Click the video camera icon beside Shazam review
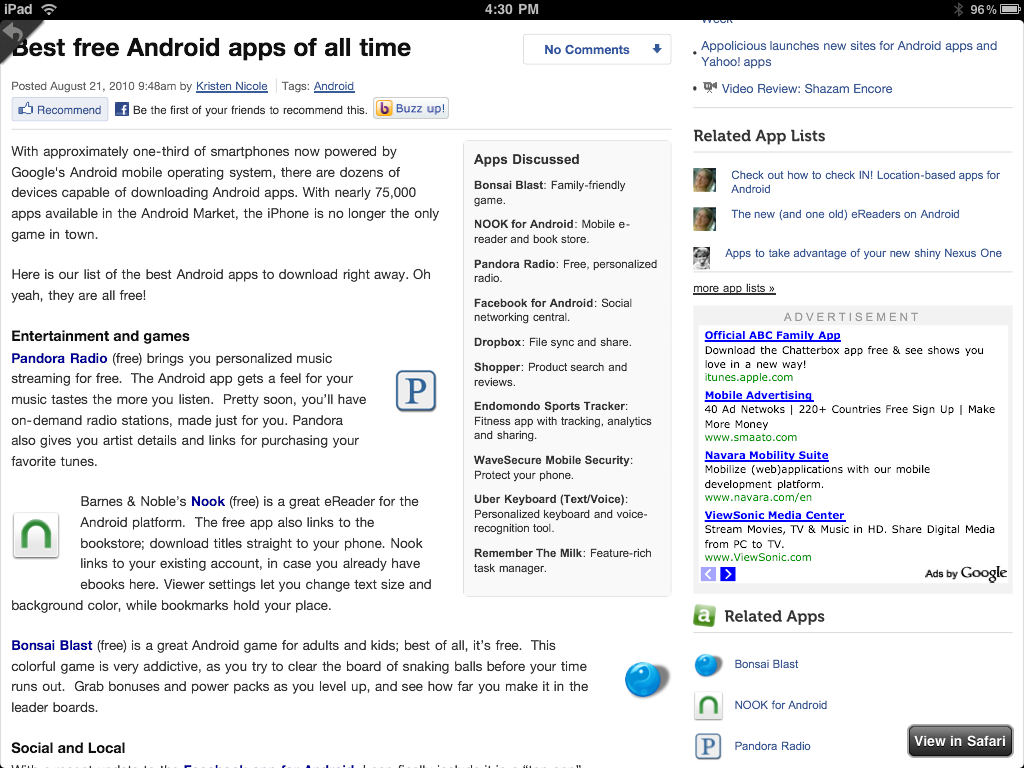This screenshot has height=768, width=1024. tap(709, 88)
